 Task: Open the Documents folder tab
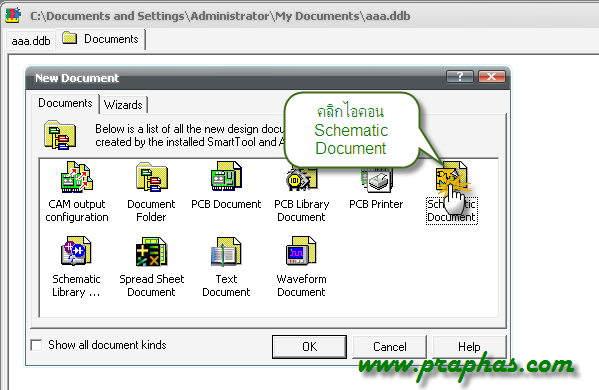[101, 39]
